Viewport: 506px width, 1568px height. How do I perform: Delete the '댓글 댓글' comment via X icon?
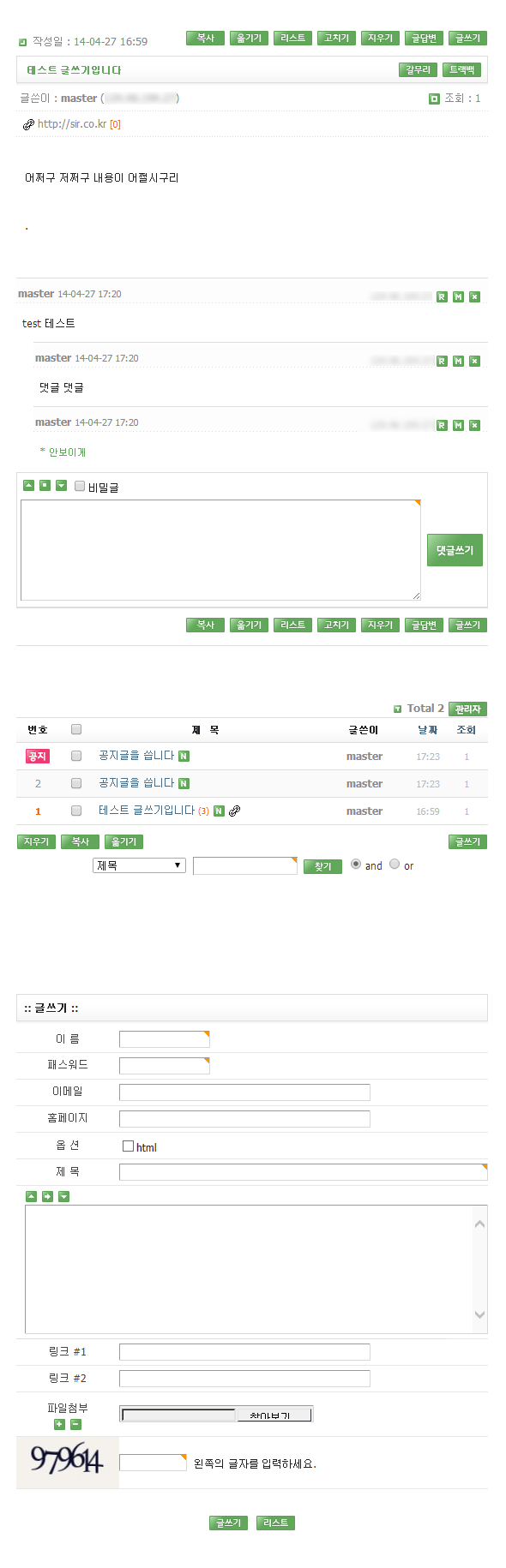tap(474, 361)
